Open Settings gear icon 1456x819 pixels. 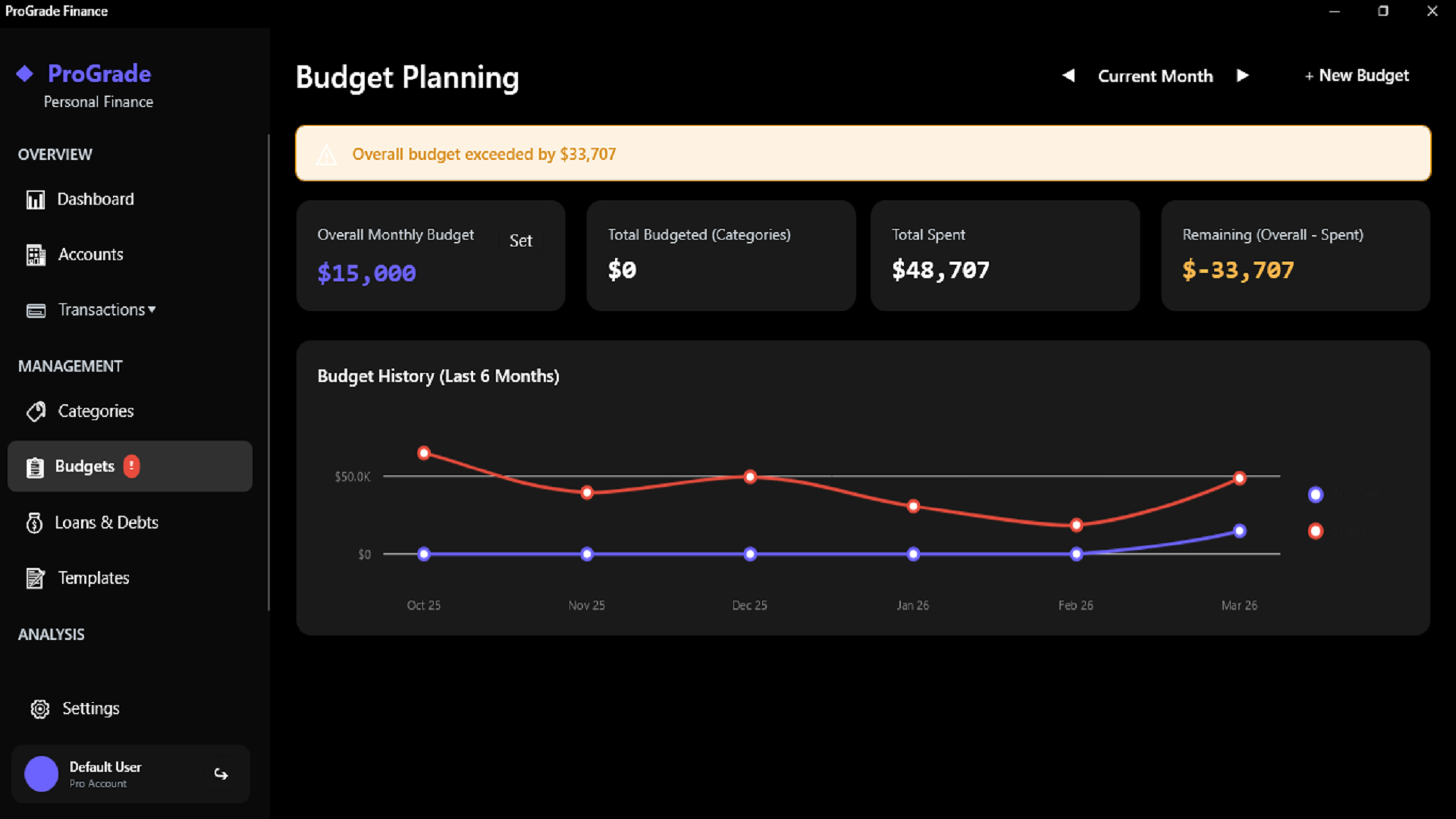coord(40,709)
